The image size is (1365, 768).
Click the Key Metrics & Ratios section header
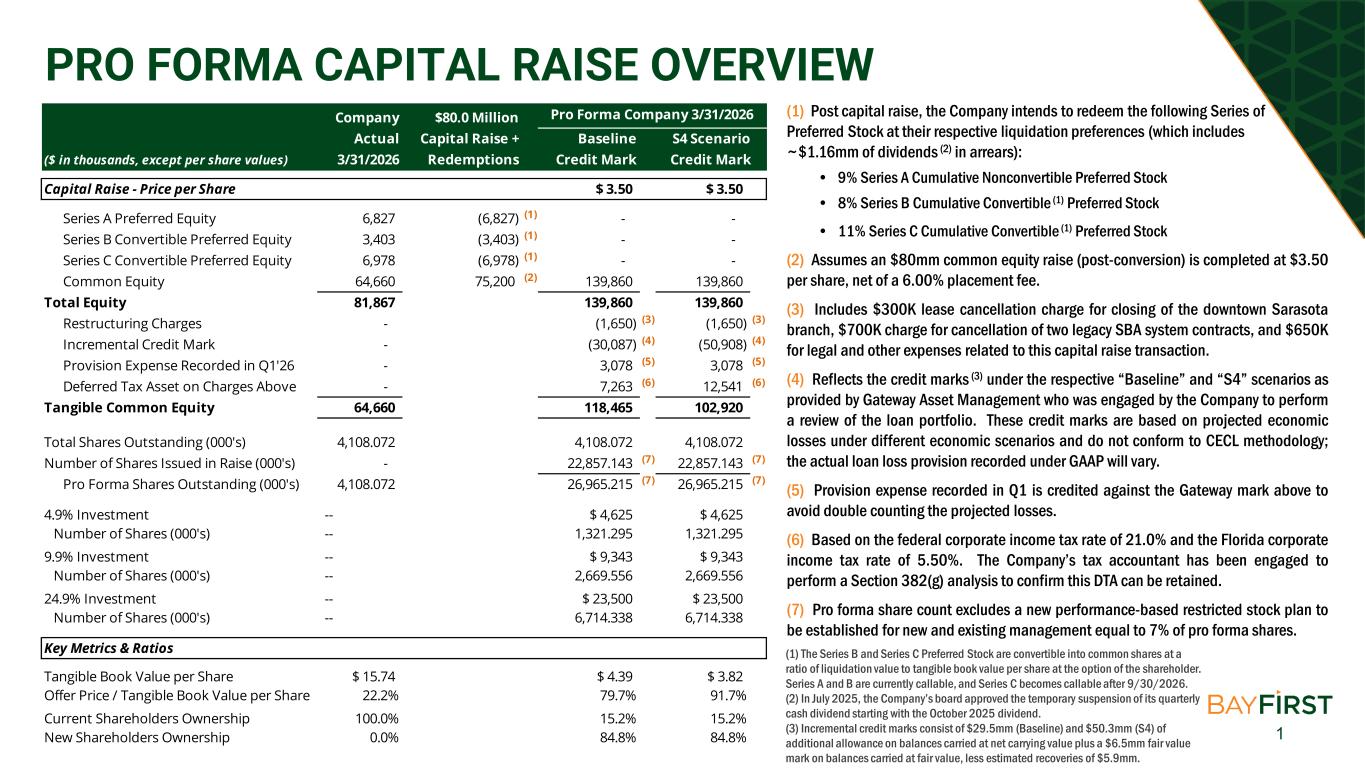(108, 648)
